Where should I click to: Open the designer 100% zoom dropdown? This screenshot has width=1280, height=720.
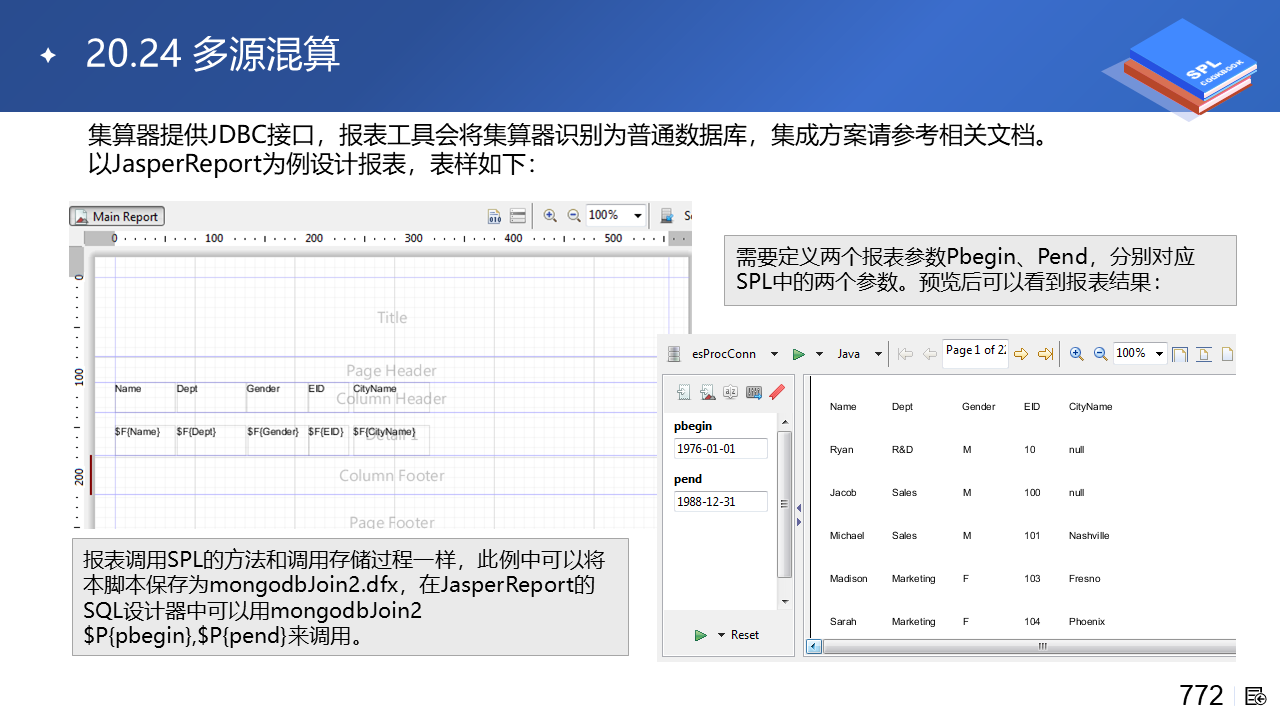pos(638,216)
